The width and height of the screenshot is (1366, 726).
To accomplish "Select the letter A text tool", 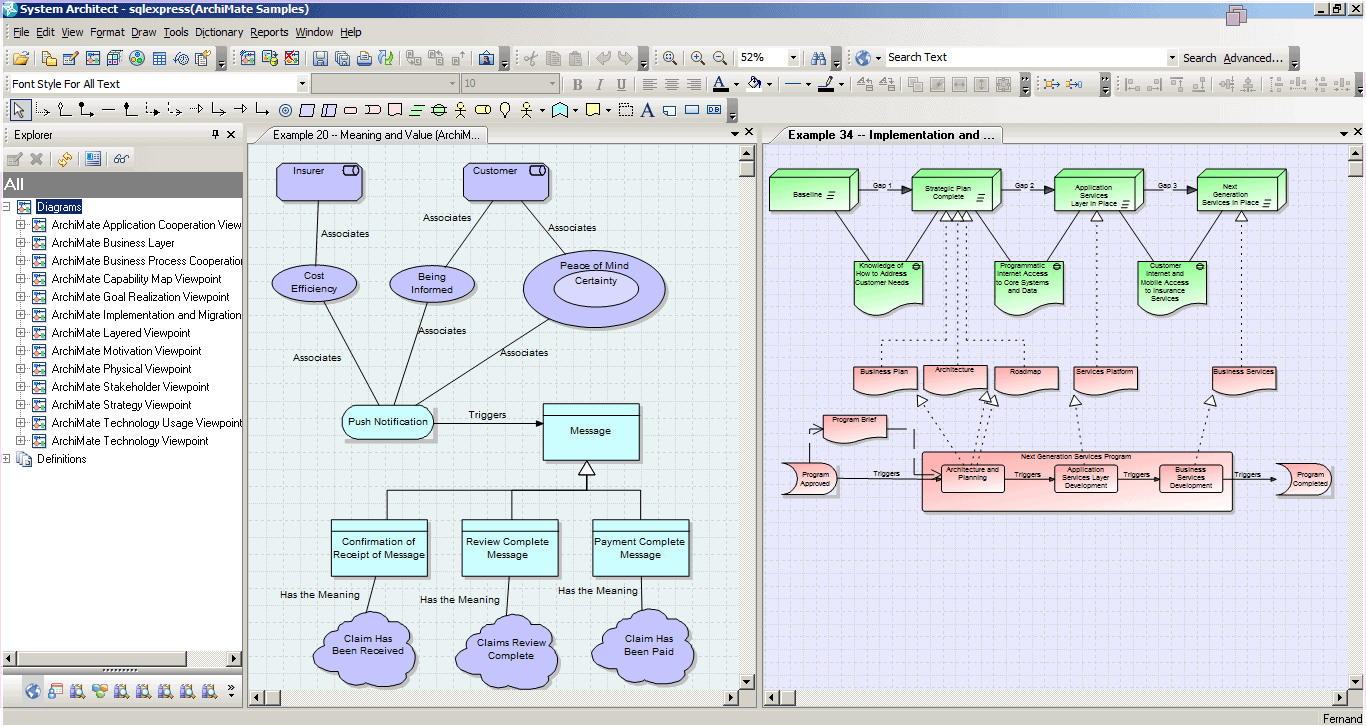I will point(647,110).
